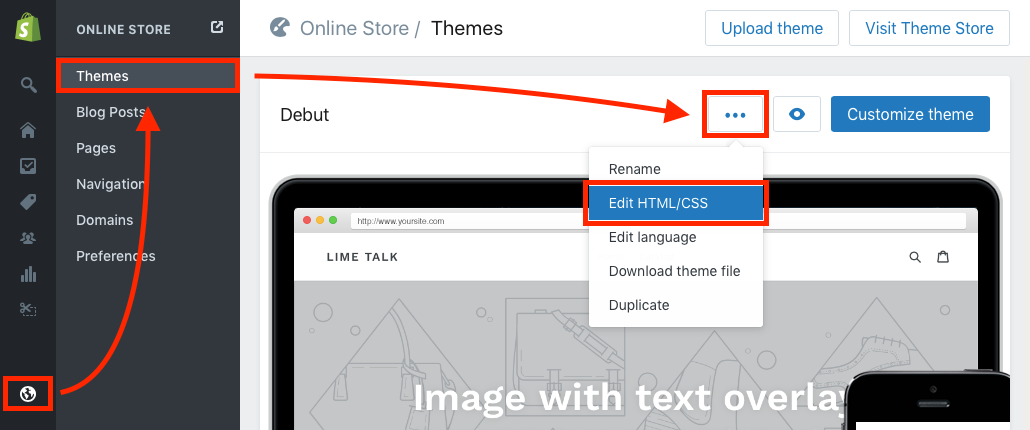
Task: Click the theme preview laptop image
Action: 636,302
